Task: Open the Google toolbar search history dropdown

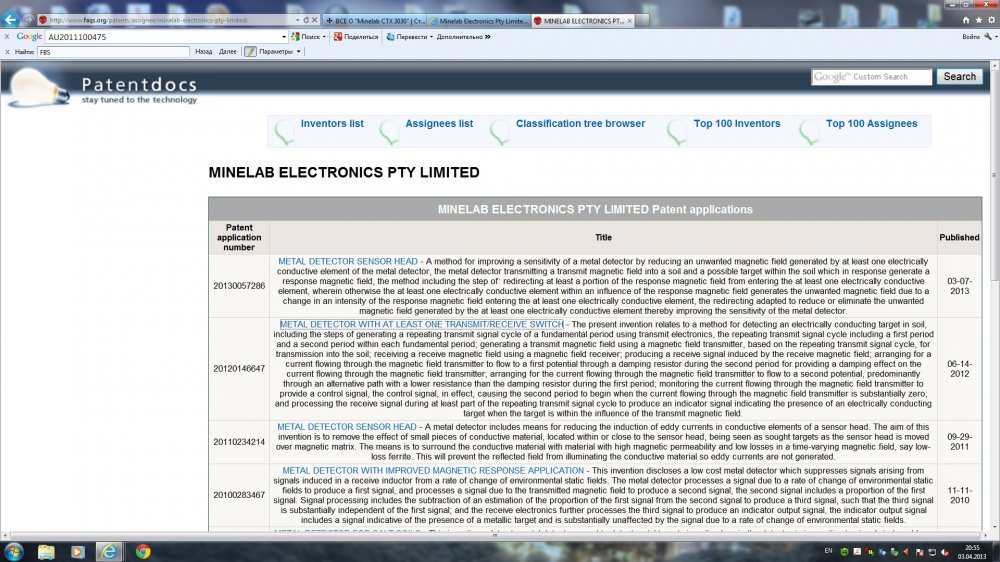Action: [x=284, y=37]
